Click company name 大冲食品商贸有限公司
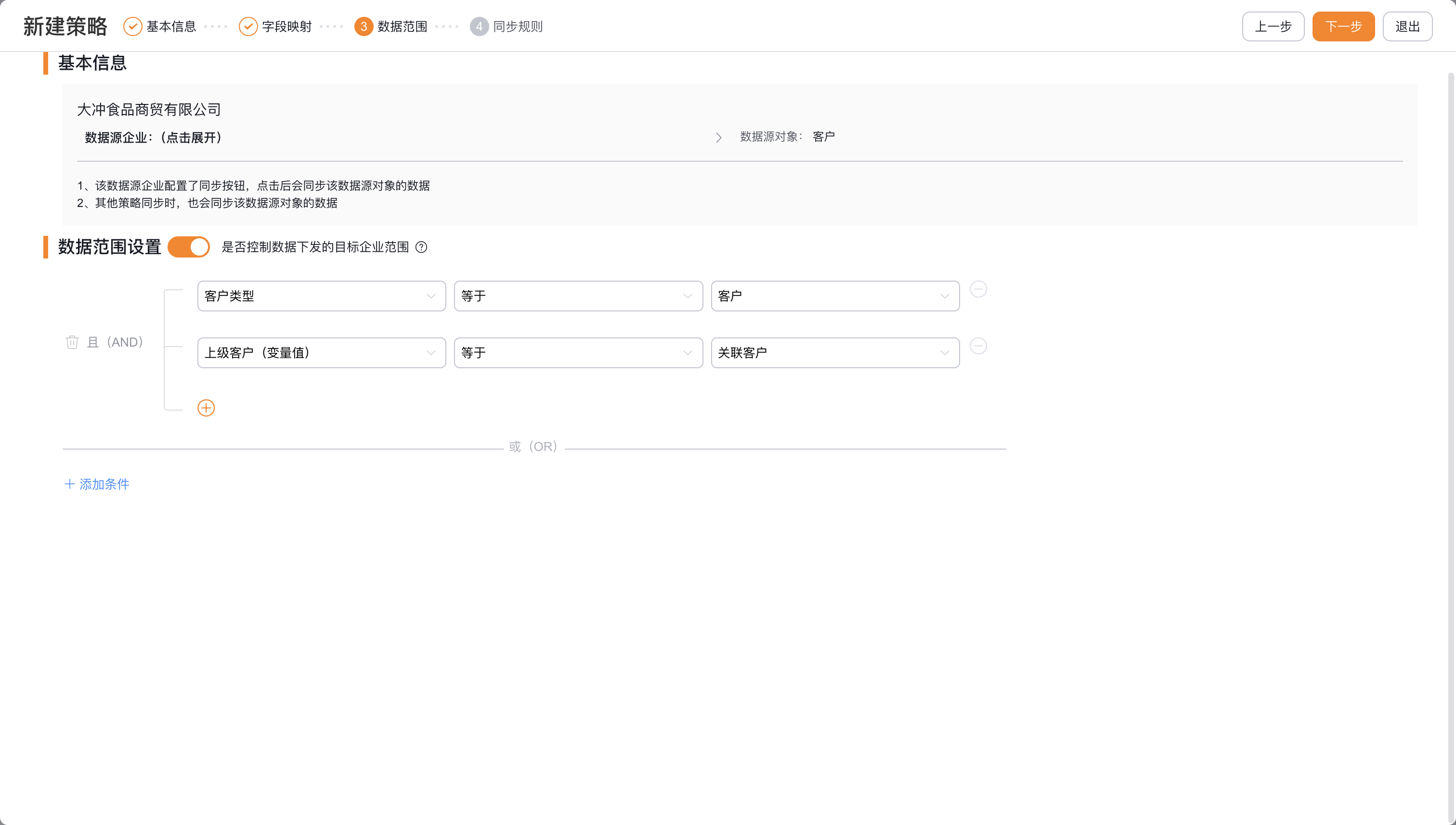Image resolution: width=1456 pixels, height=825 pixels. click(149, 109)
